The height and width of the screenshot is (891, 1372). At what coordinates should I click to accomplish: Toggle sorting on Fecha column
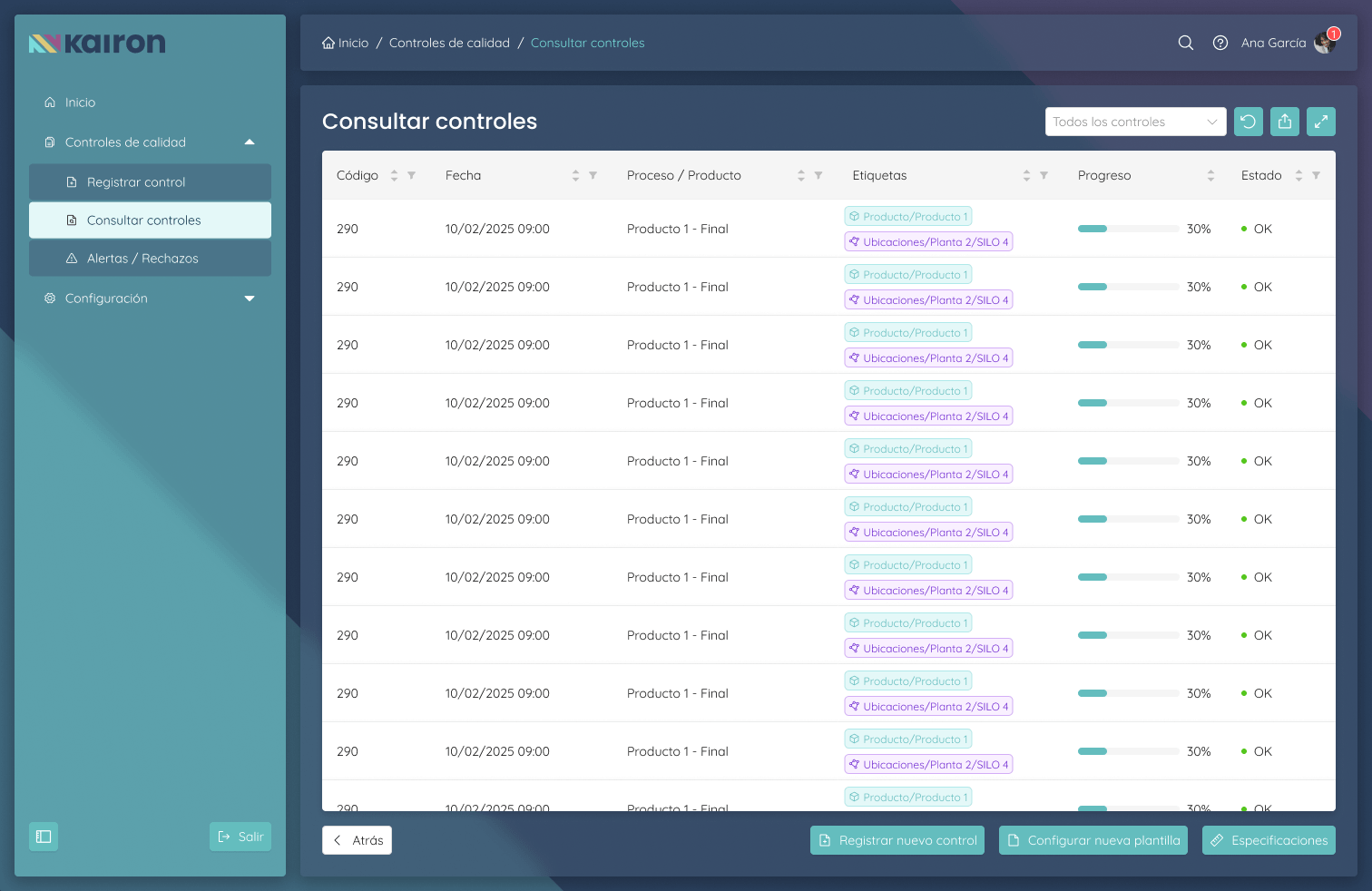575,175
